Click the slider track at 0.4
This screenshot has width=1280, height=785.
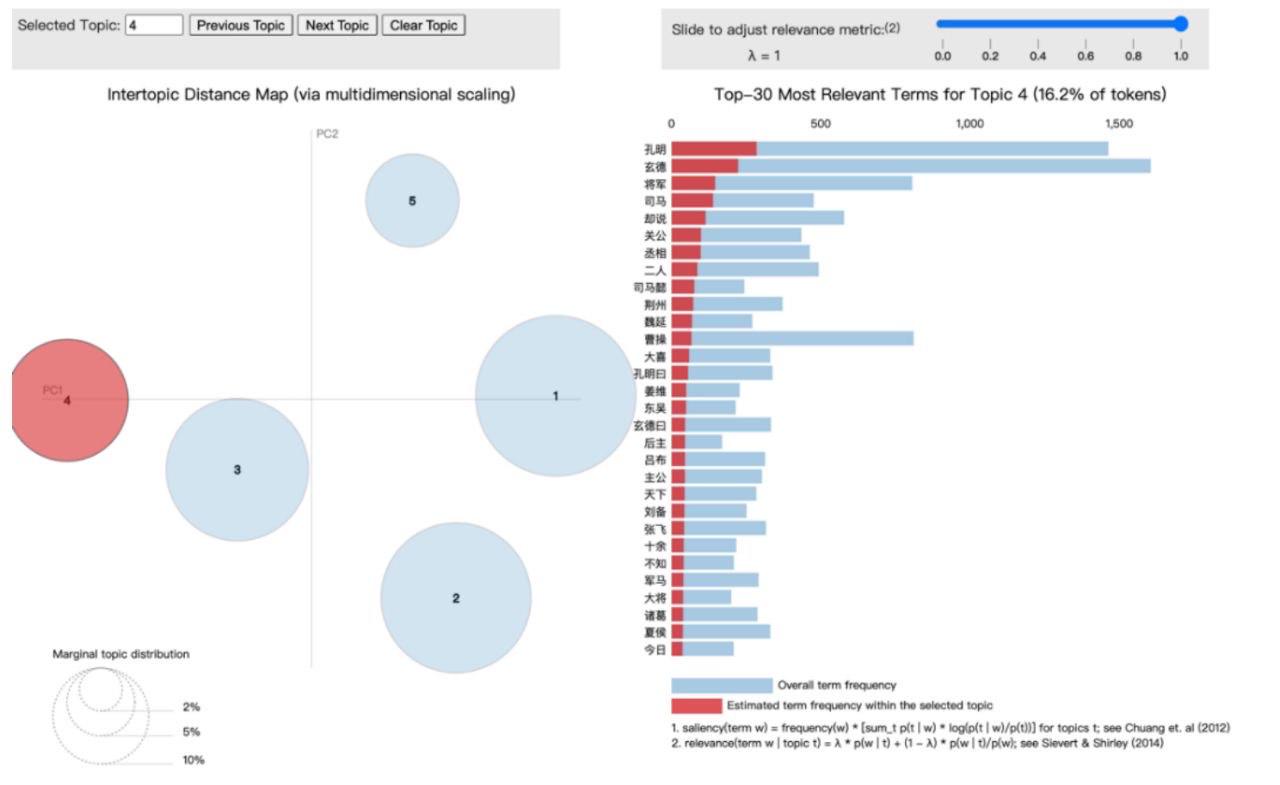(x=1038, y=24)
